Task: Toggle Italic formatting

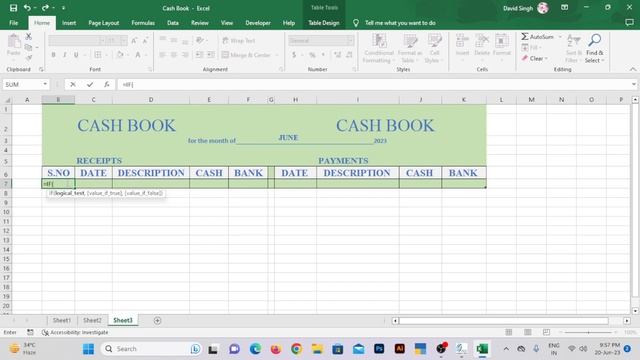Action: [64, 55]
